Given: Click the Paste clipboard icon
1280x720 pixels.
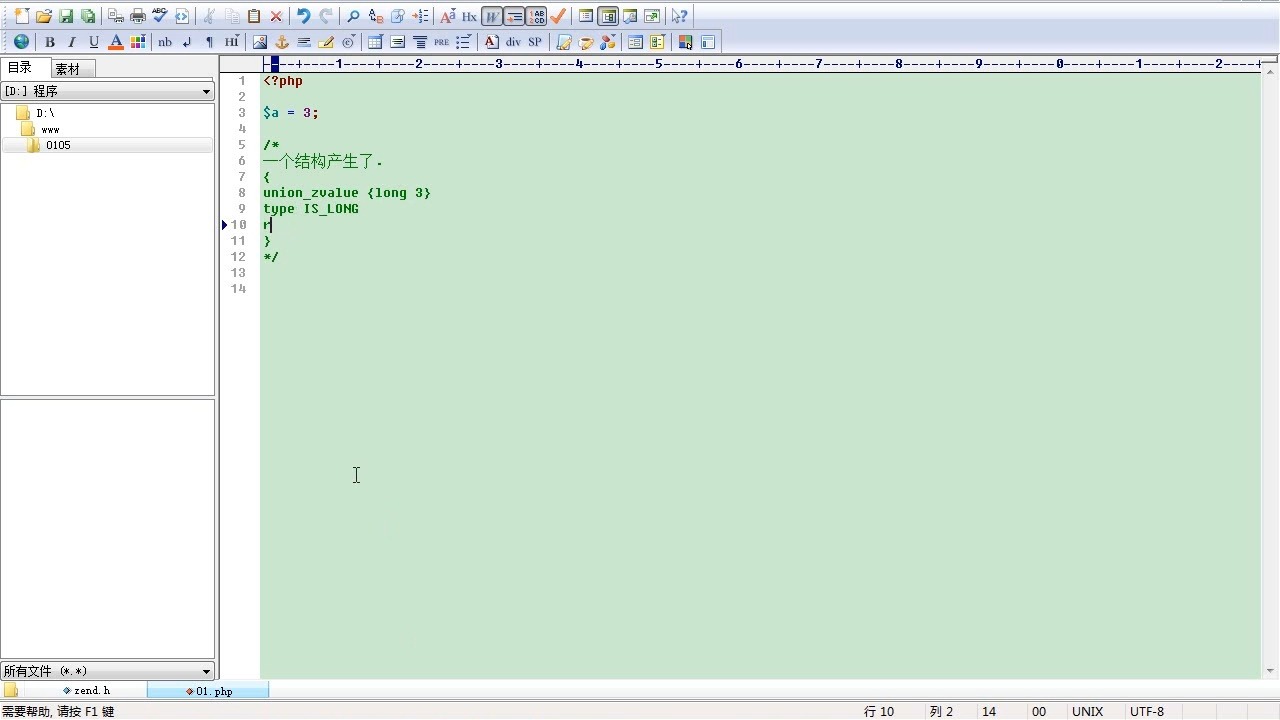Looking at the screenshot, I should click(x=254, y=16).
